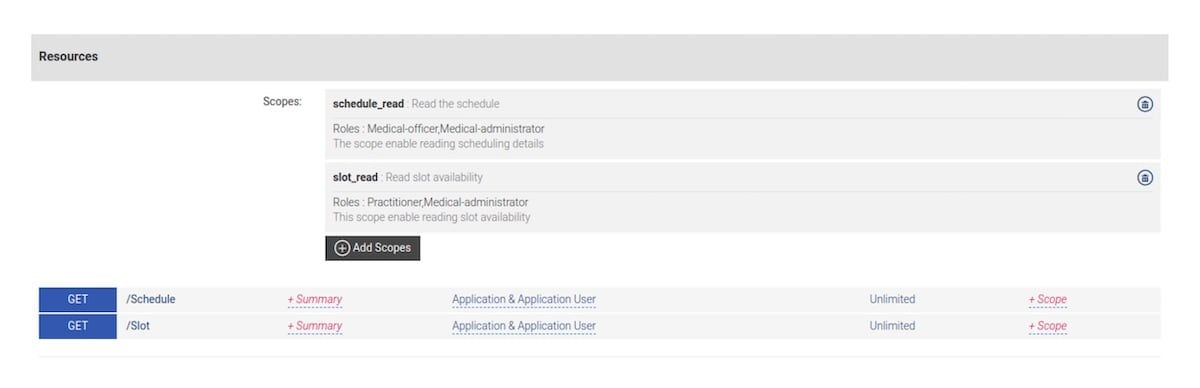The width and height of the screenshot is (1200, 388).
Task: Open the Unlimited throttling tier for /Schedule
Action: pyautogui.click(x=892, y=299)
